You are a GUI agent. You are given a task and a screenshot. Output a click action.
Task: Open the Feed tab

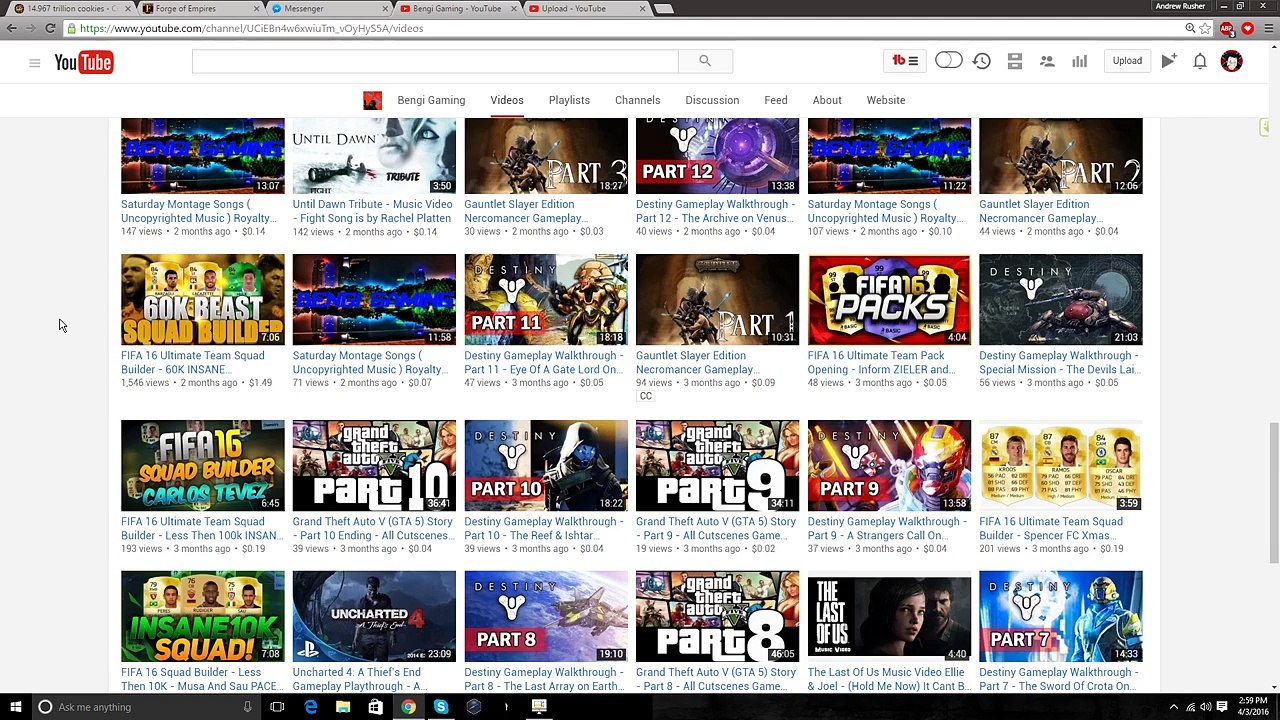coord(776,100)
